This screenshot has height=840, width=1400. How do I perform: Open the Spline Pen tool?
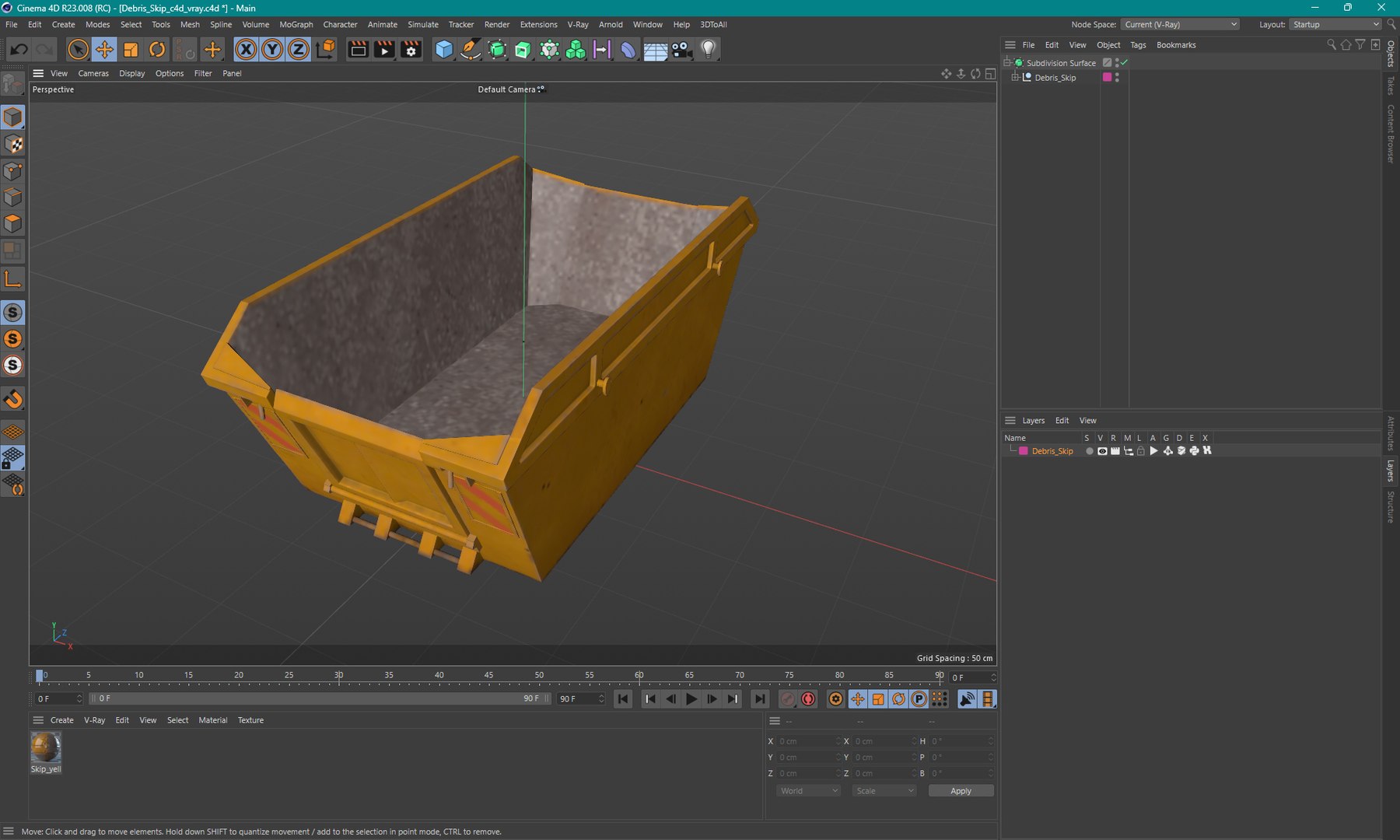click(471, 50)
